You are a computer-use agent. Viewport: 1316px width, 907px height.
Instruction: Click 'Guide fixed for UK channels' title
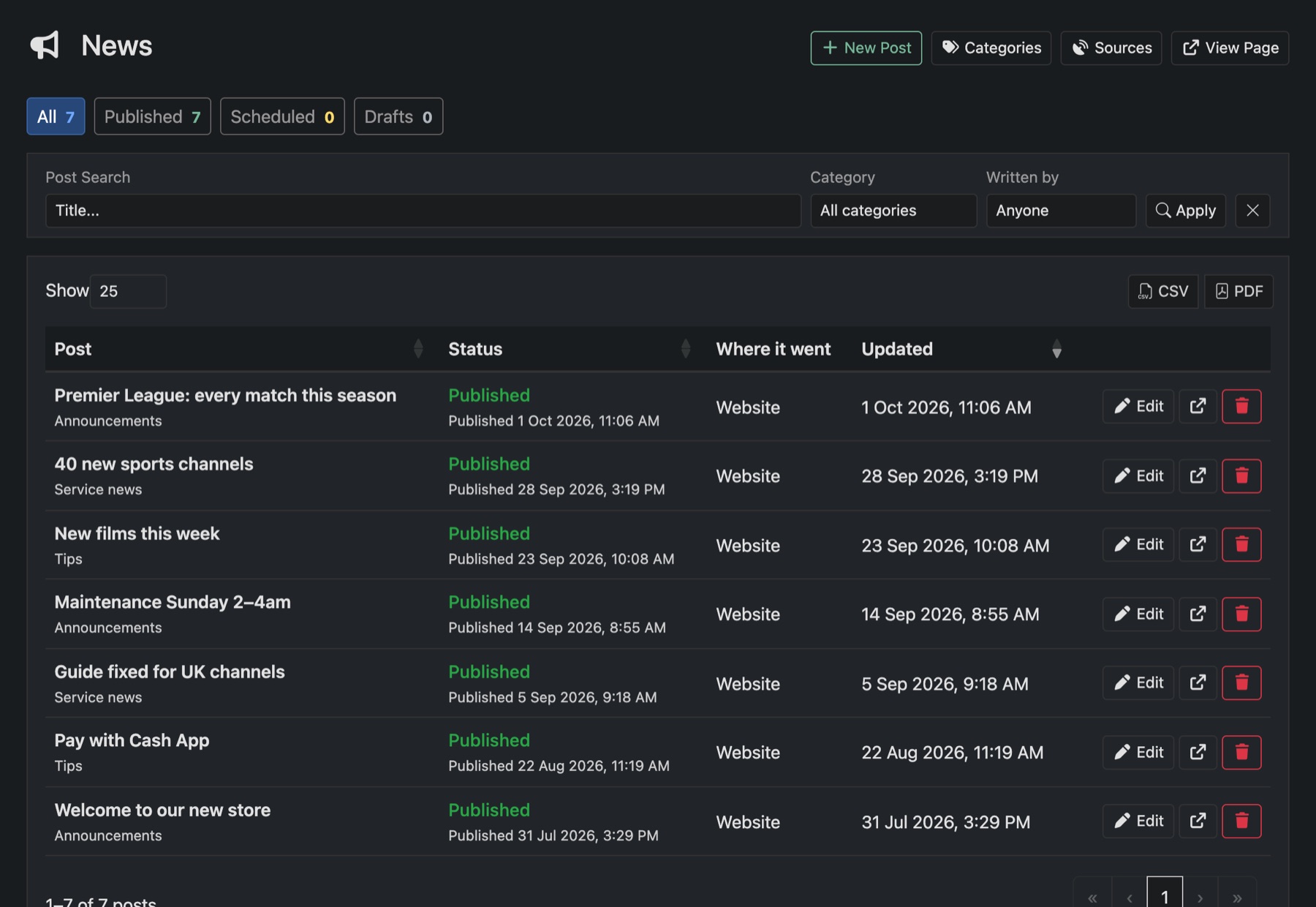(170, 671)
